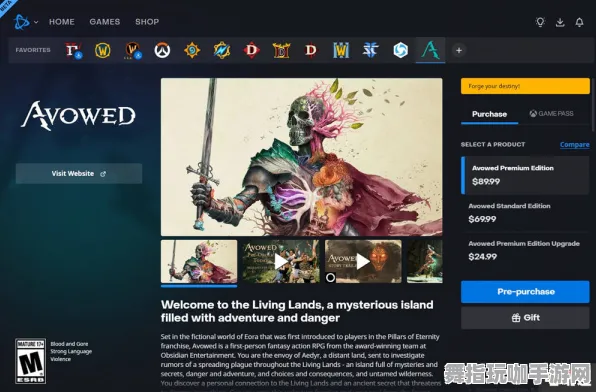
Task: Select Avowed Standard Edition product option
Action: (x=525, y=213)
